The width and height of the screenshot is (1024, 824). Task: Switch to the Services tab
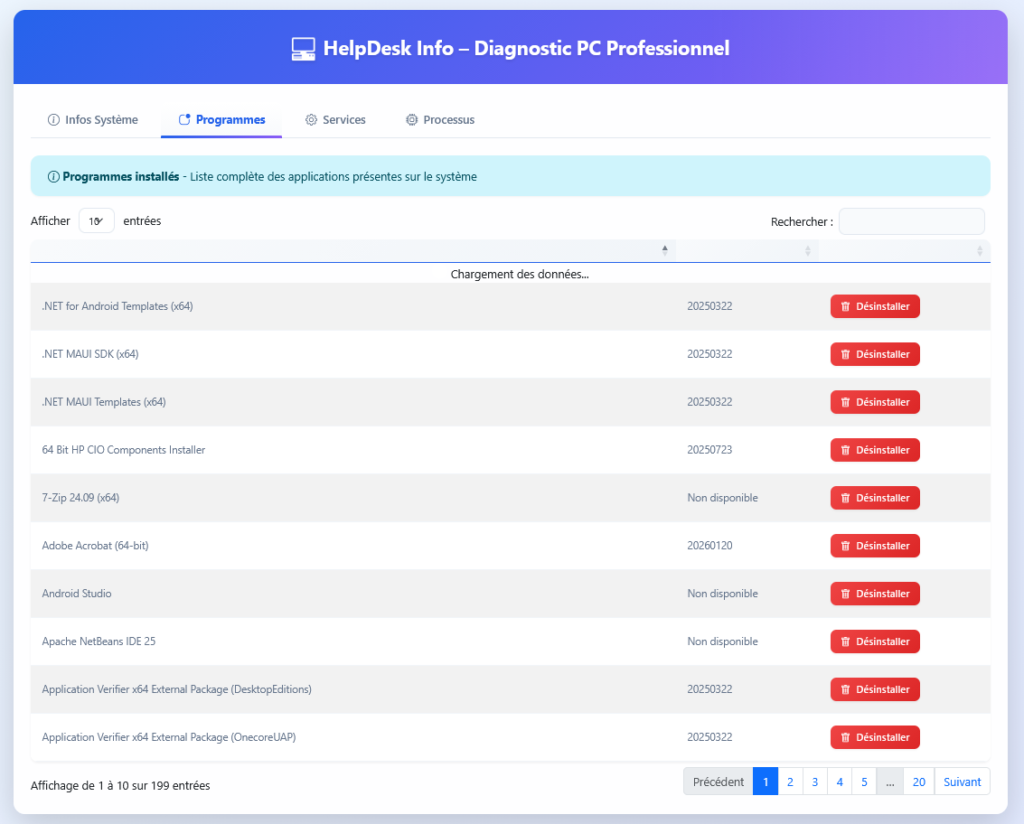coord(335,120)
